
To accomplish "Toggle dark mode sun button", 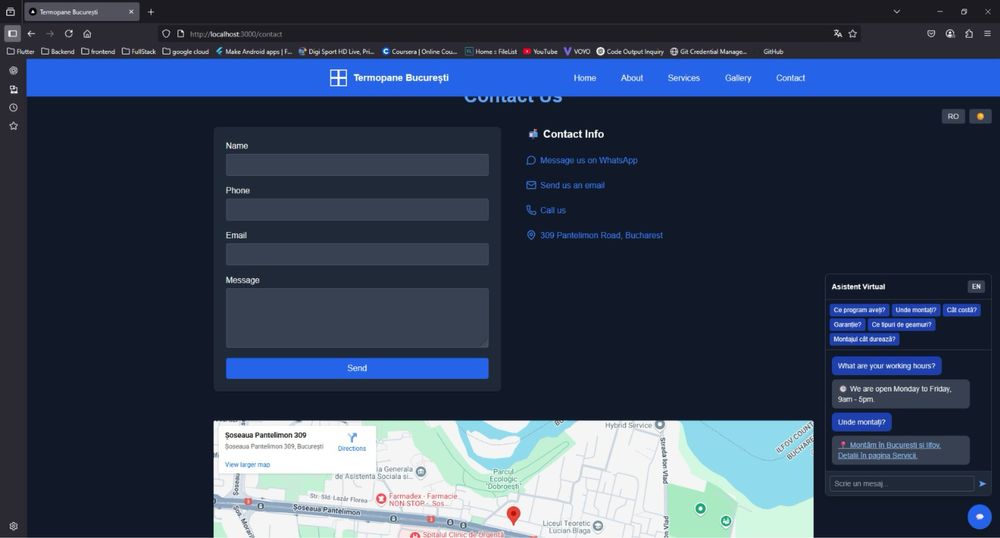I will pos(980,116).
